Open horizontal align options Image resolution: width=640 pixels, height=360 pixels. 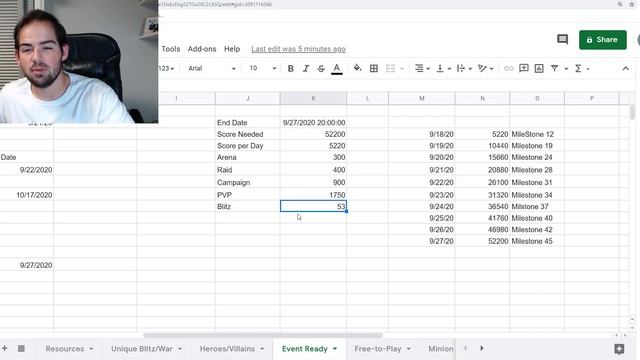coord(422,69)
